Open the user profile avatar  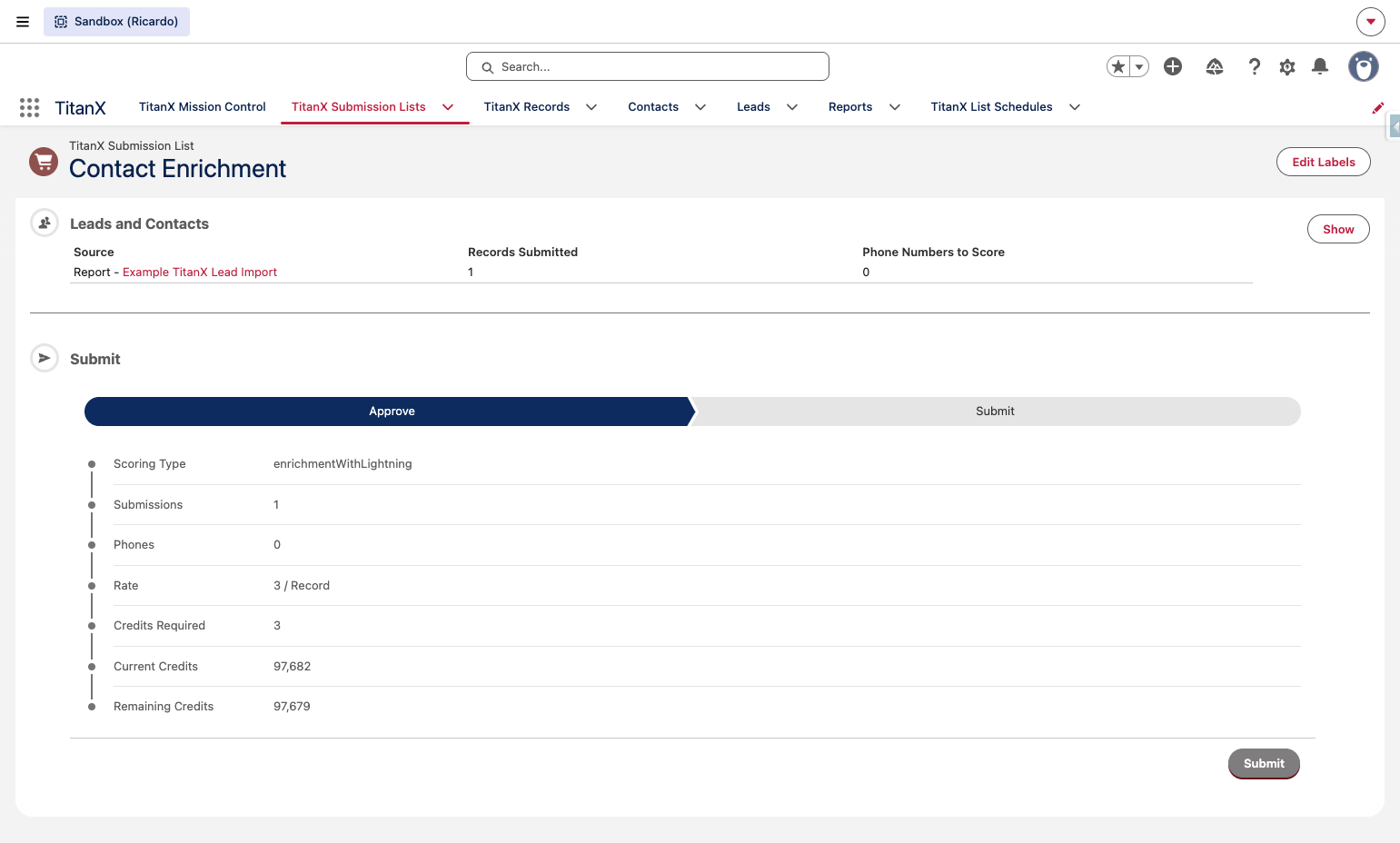[1364, 66]
